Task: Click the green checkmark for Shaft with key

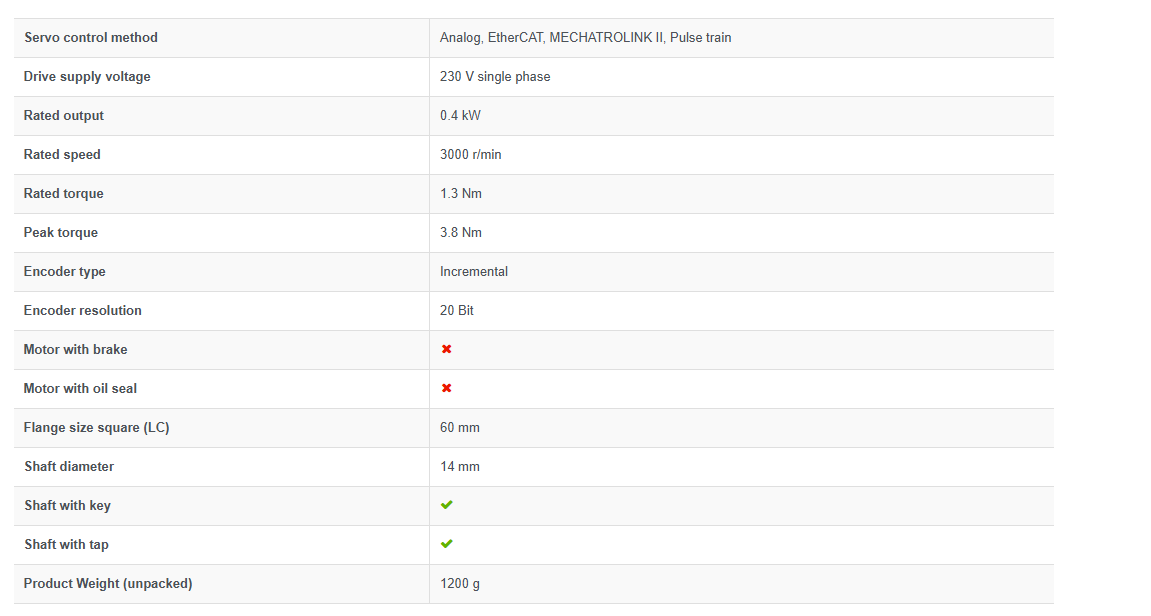Action: 447,505
